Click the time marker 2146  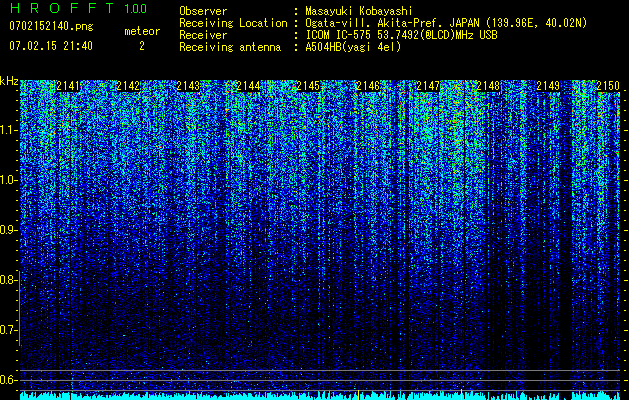coord(368,86)
